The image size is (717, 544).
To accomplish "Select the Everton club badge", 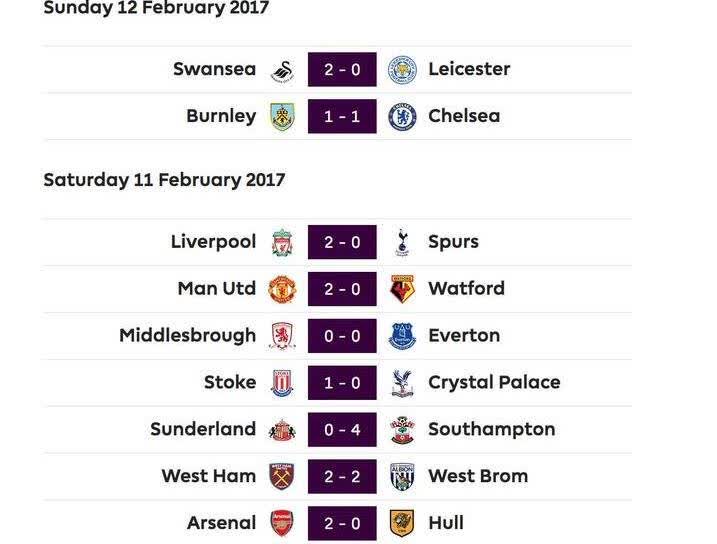I will [x=402, y=336].
